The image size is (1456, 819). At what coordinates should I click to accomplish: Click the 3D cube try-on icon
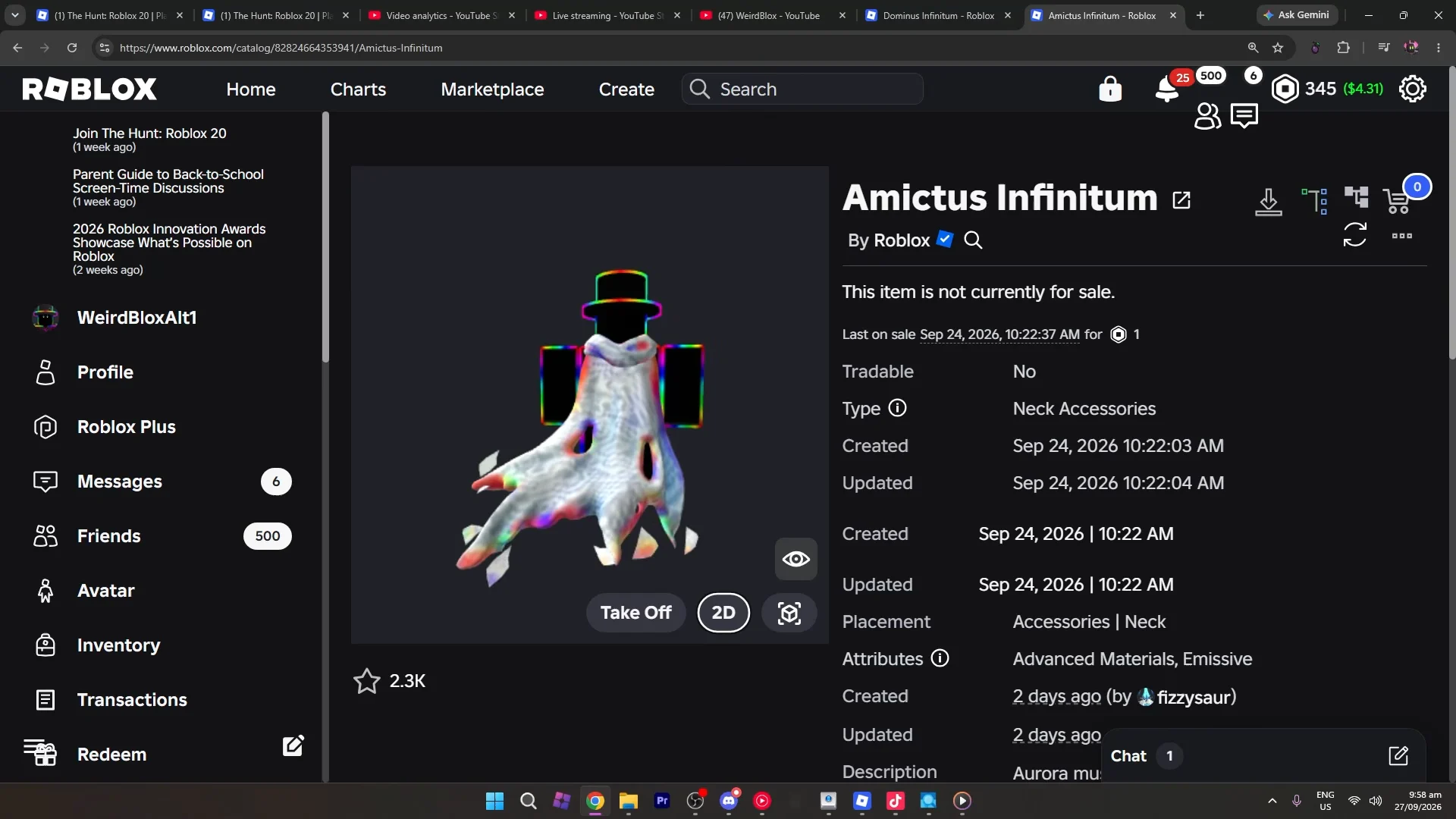(x=789, y=613)
